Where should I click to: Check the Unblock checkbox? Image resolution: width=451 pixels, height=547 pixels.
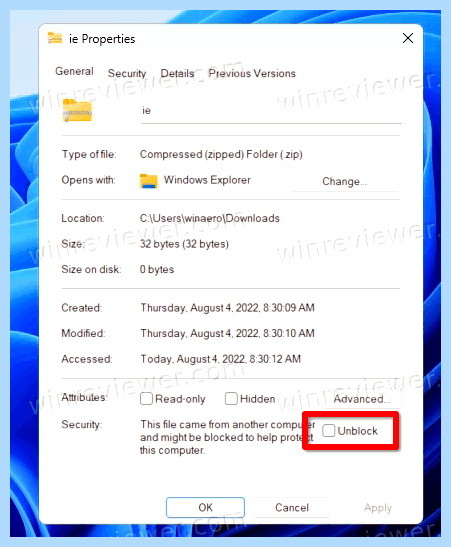point(329,430)
